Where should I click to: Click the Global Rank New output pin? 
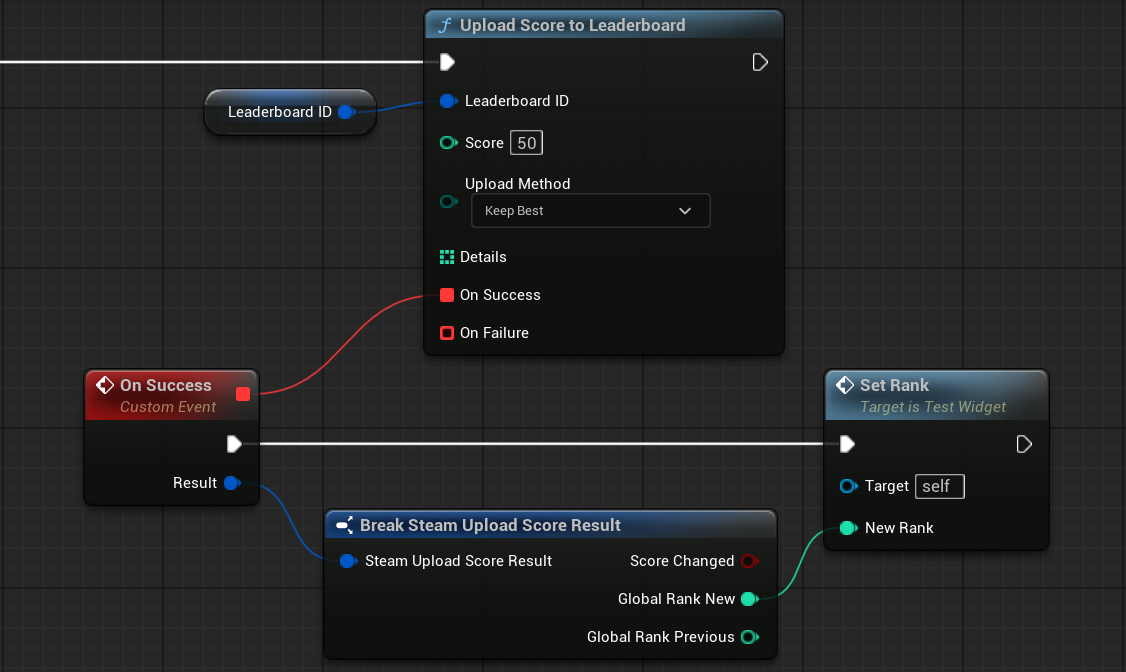(x=748, y=599)
